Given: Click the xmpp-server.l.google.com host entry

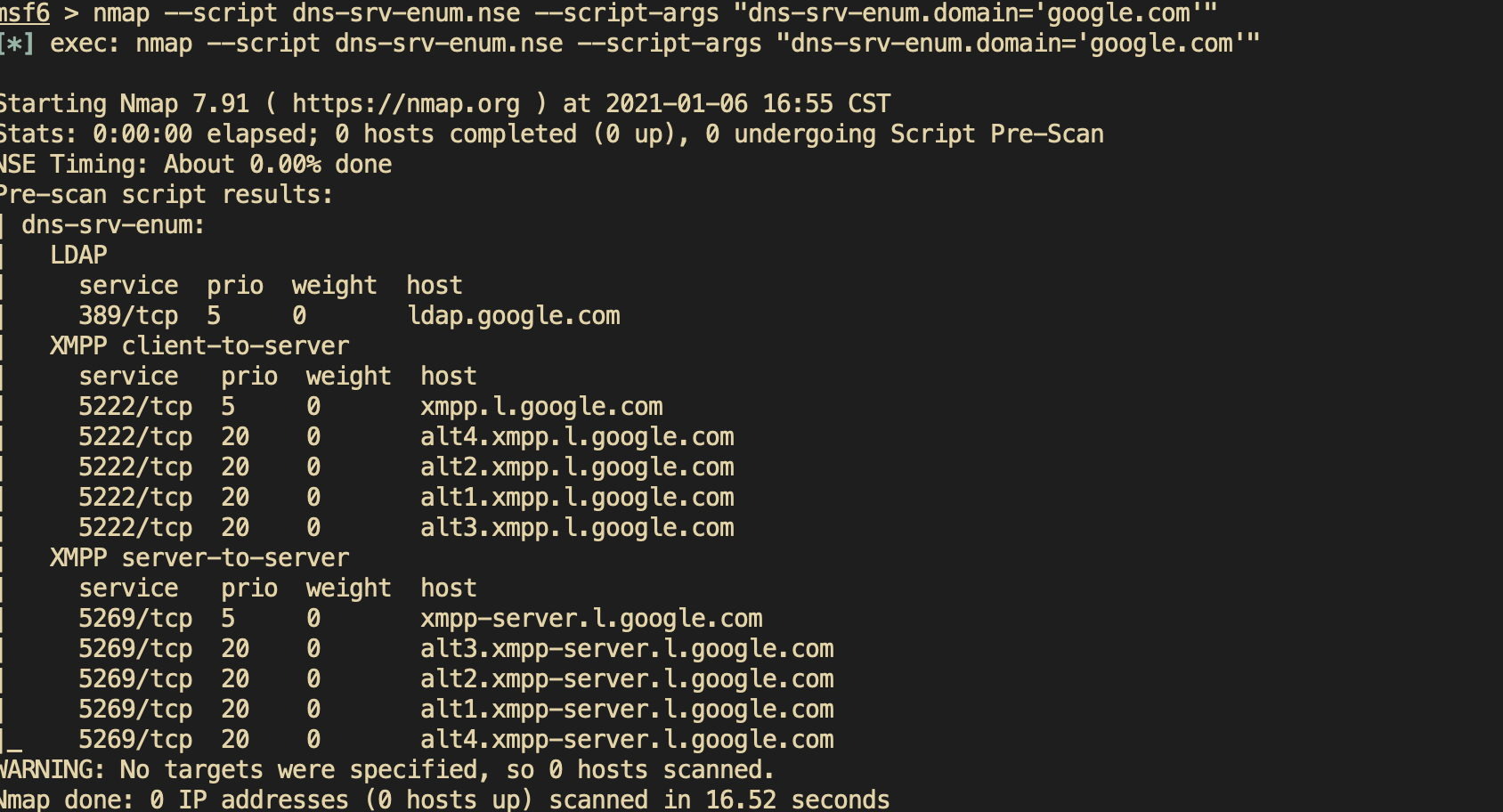Looking at the screenshot, I should point(591,619).
